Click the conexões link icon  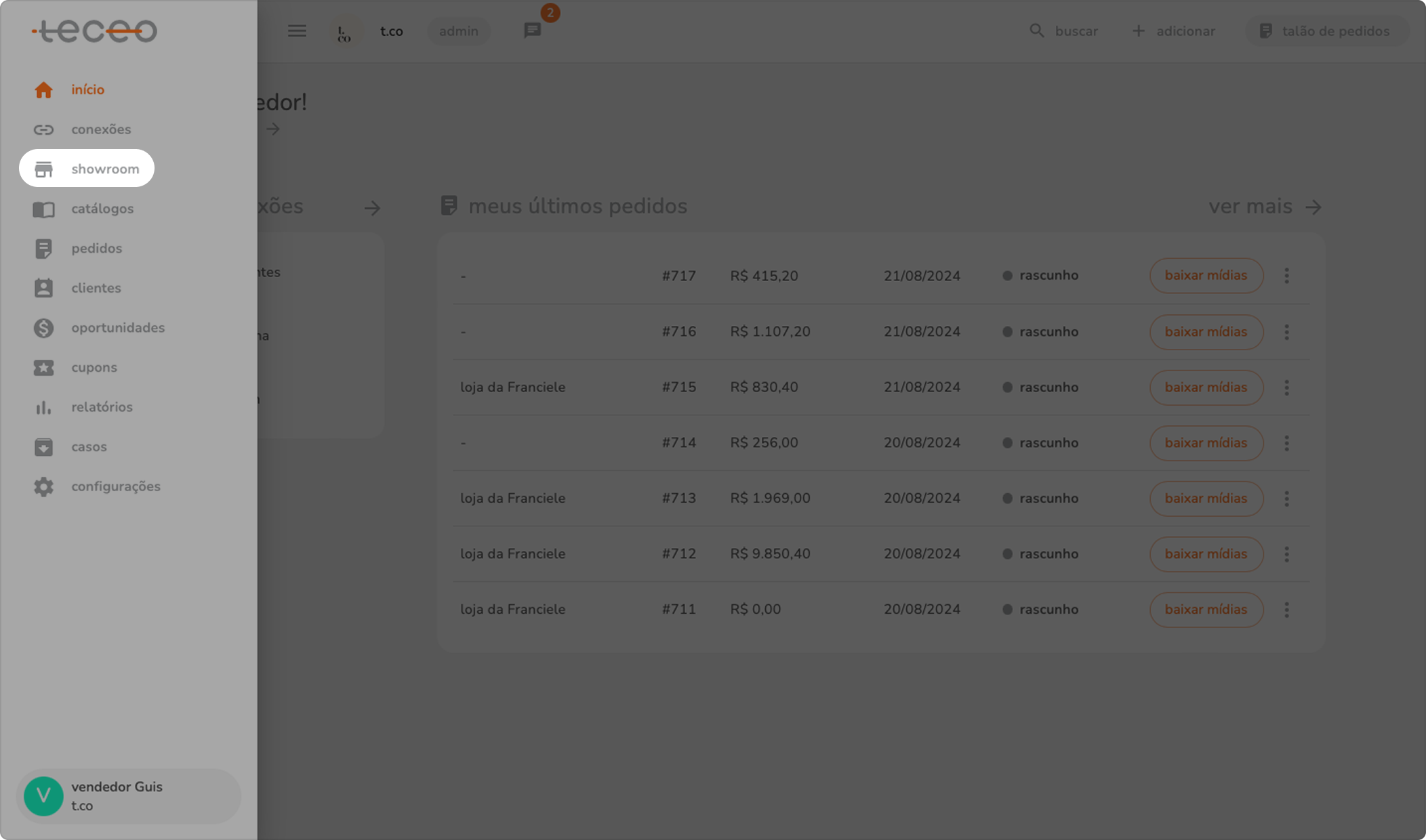point(44,129)
